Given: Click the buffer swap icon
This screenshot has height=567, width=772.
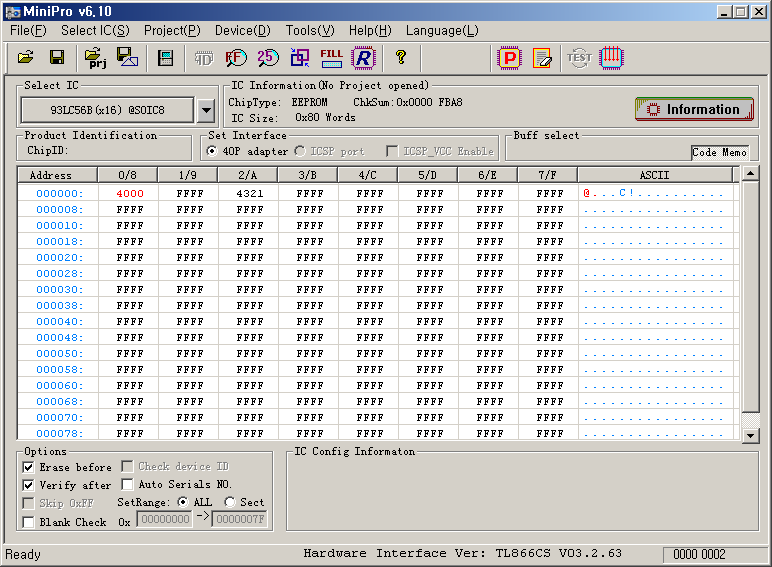Looking at the screenshot, I should (299, 58).
